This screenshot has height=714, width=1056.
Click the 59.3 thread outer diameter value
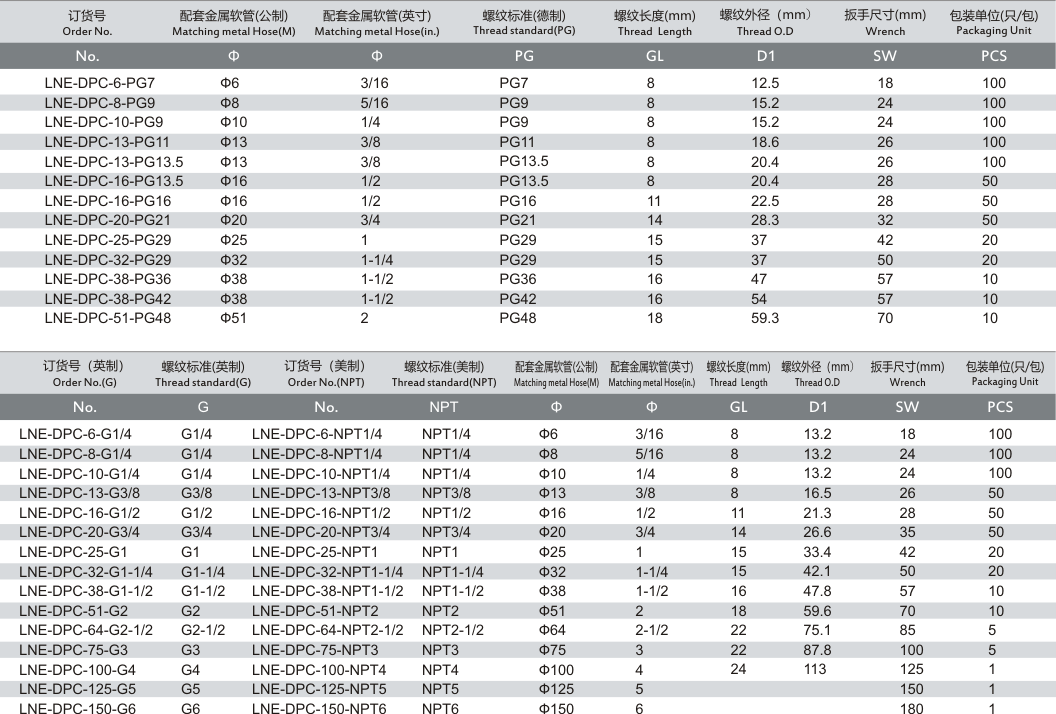point(764,318)
